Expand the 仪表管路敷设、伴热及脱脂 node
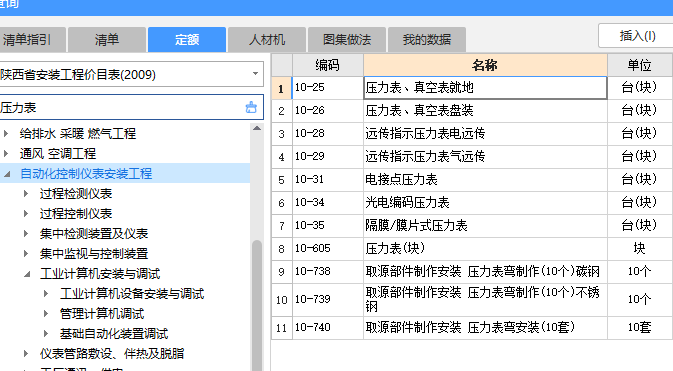Viewport: 673px width, 371px height. click(x=26, y=353)
